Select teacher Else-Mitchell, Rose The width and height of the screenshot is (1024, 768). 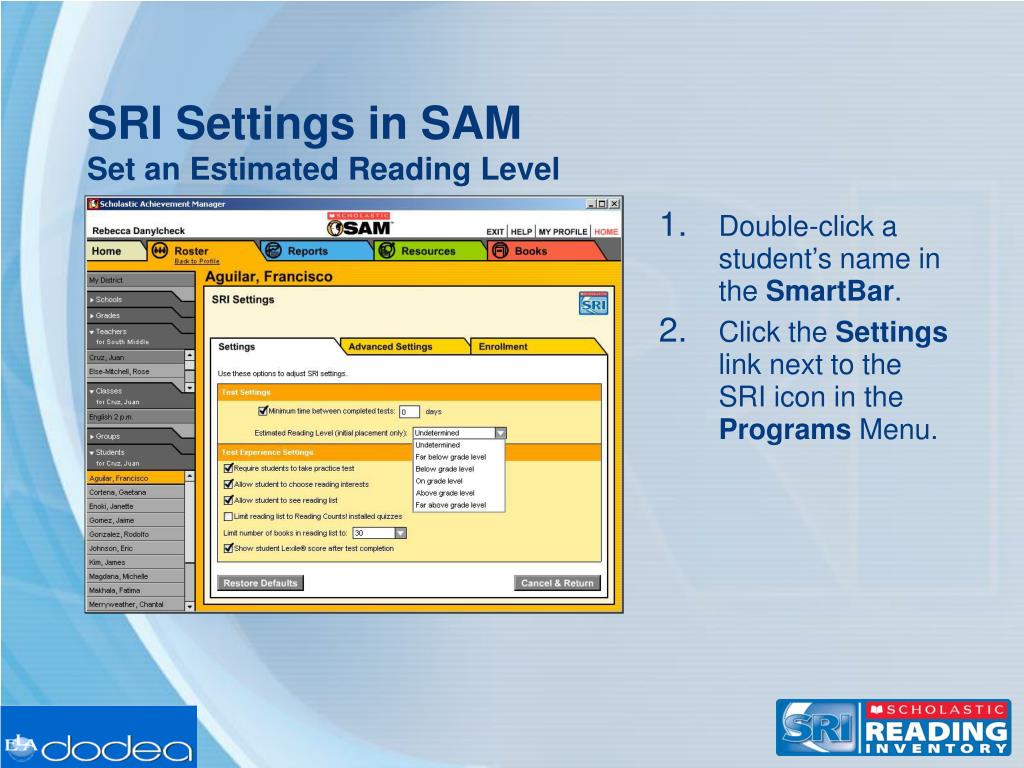[135, 372]
